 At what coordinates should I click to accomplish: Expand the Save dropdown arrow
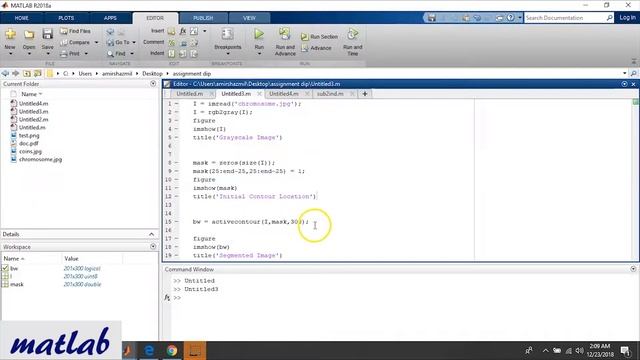(47, 54)
